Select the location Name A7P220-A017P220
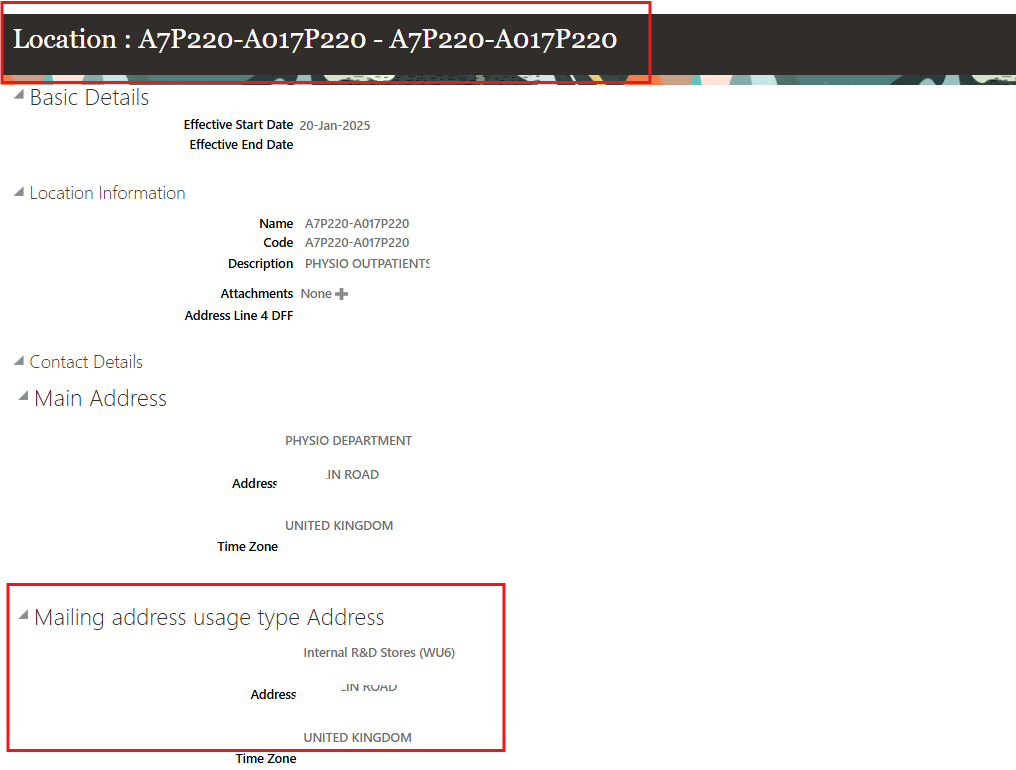Screen dimensions: 1016x770 click(356, 223)
